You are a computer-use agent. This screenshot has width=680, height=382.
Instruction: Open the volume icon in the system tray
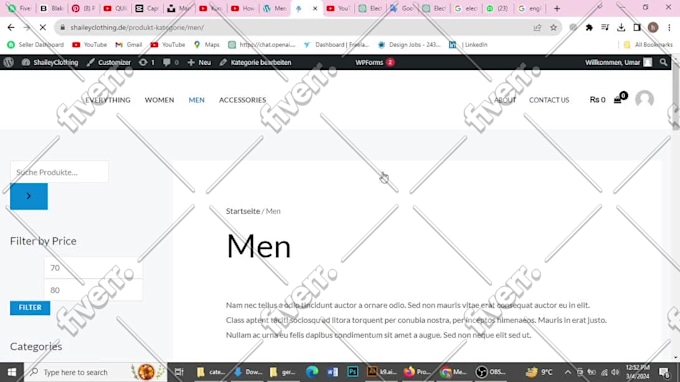615,372
